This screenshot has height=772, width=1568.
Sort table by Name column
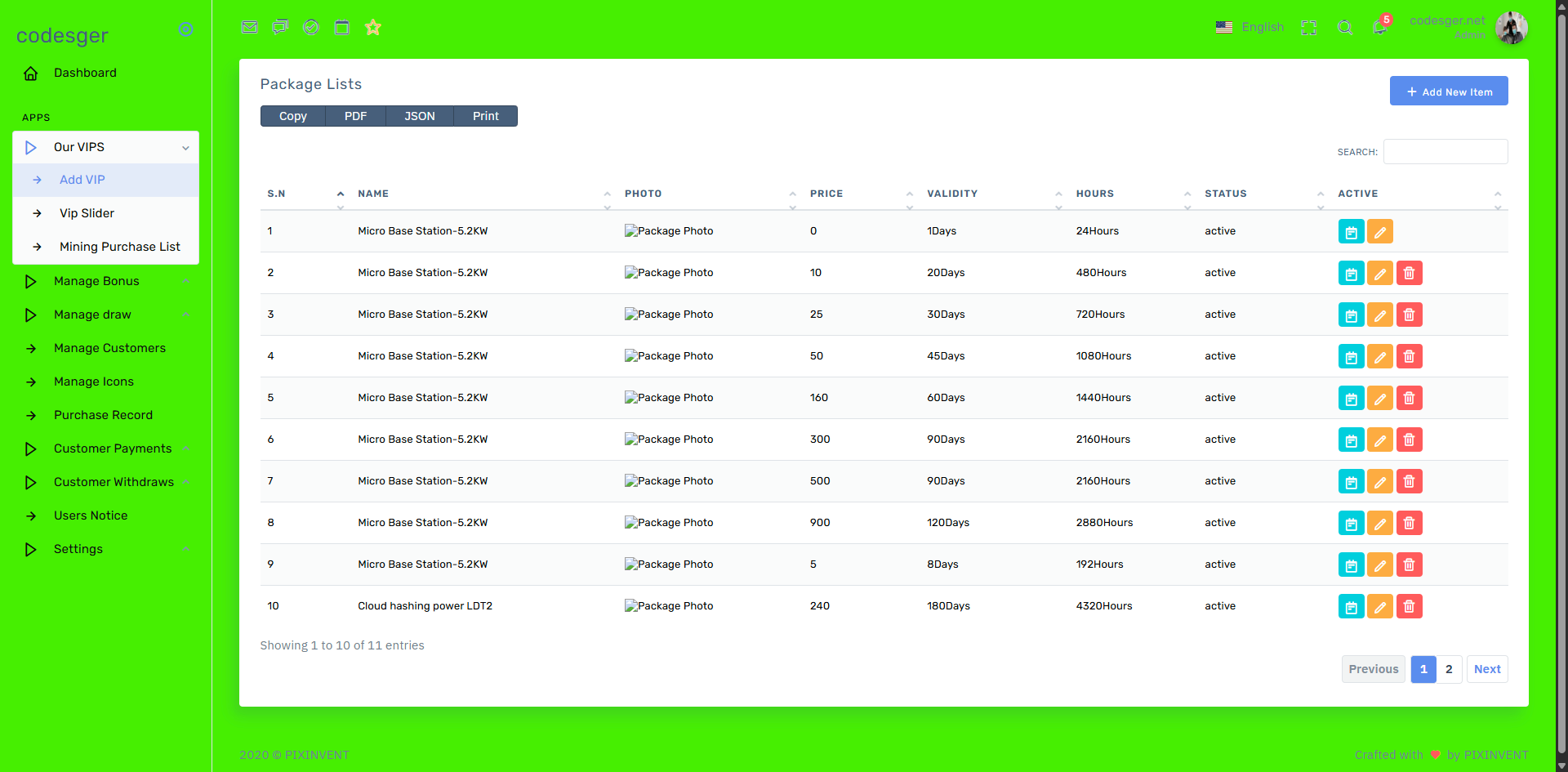tap(484, 194)
